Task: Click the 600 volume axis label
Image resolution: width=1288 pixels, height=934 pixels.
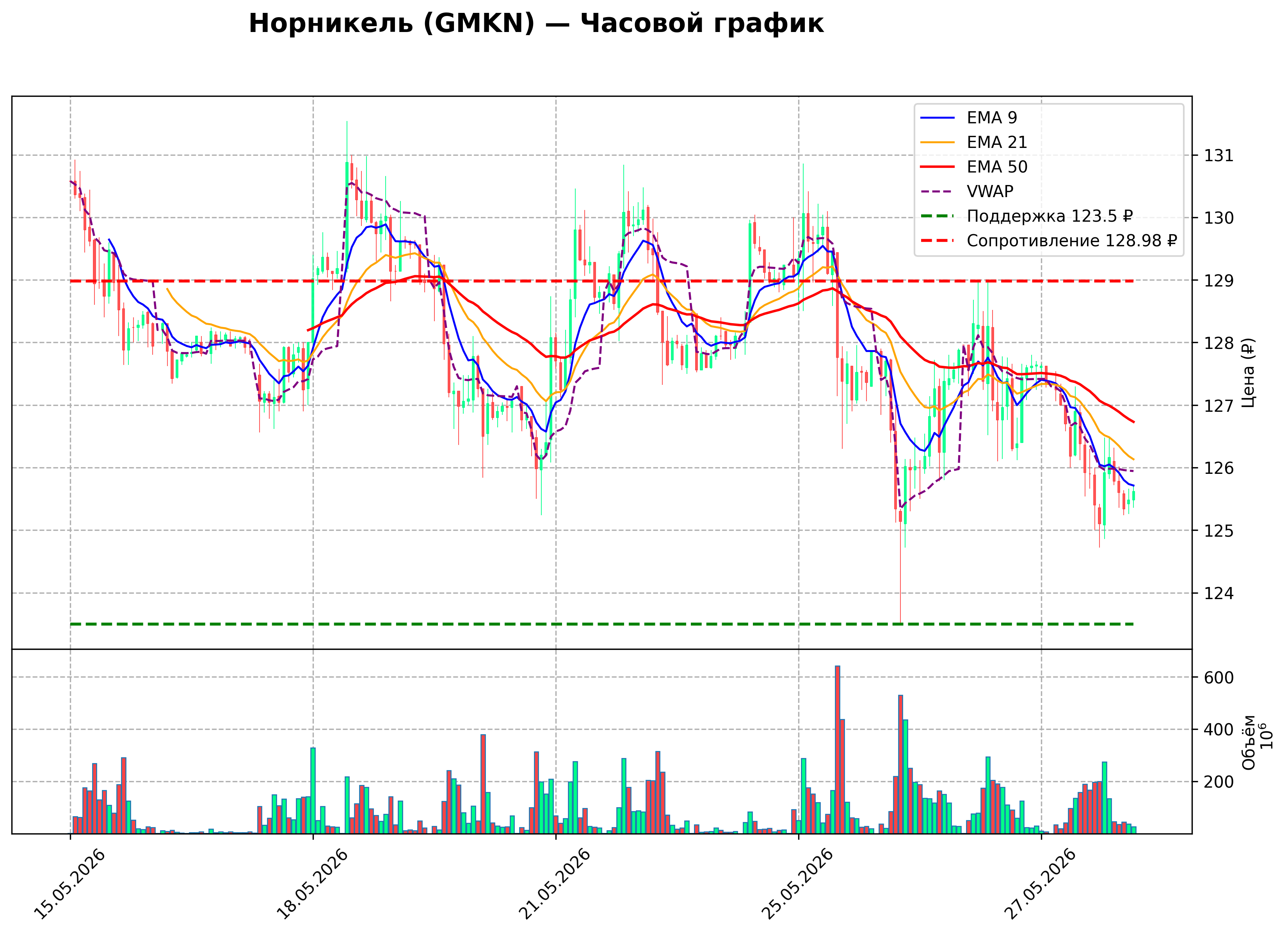Action: coord(1219,677)
